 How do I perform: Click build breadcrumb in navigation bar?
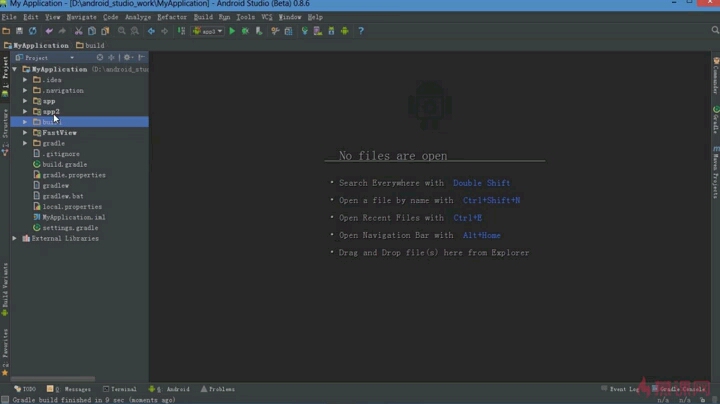(x=90, y=45)
